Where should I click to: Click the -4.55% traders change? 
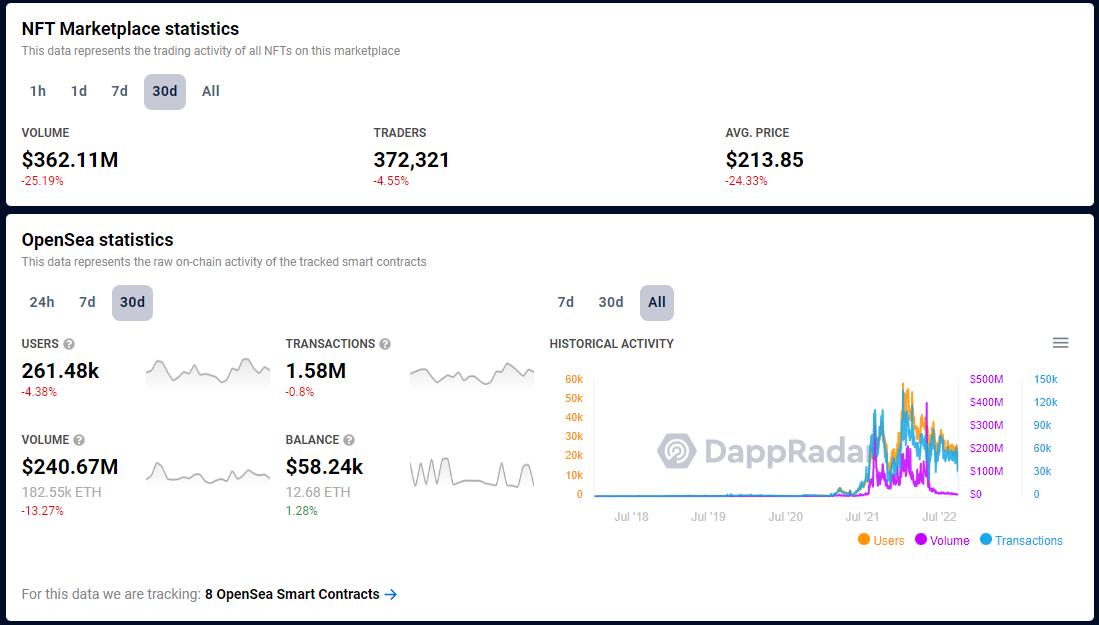[391, 181]
